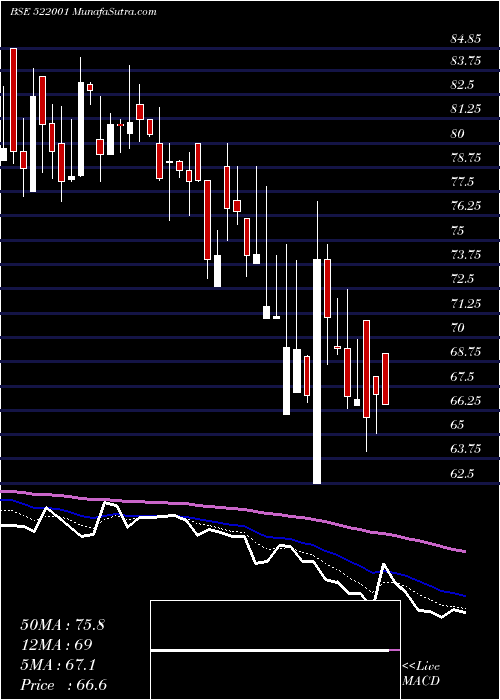Click the 72.5 price axis label

(x=462, y=279)
